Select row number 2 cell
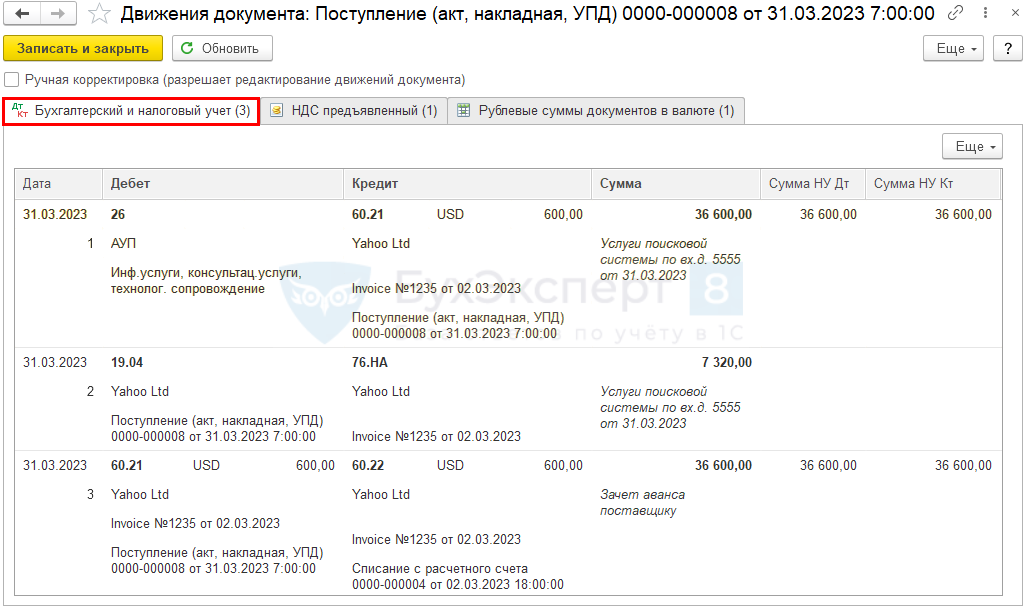The image size is (1023, 607). tap(90, 392)
